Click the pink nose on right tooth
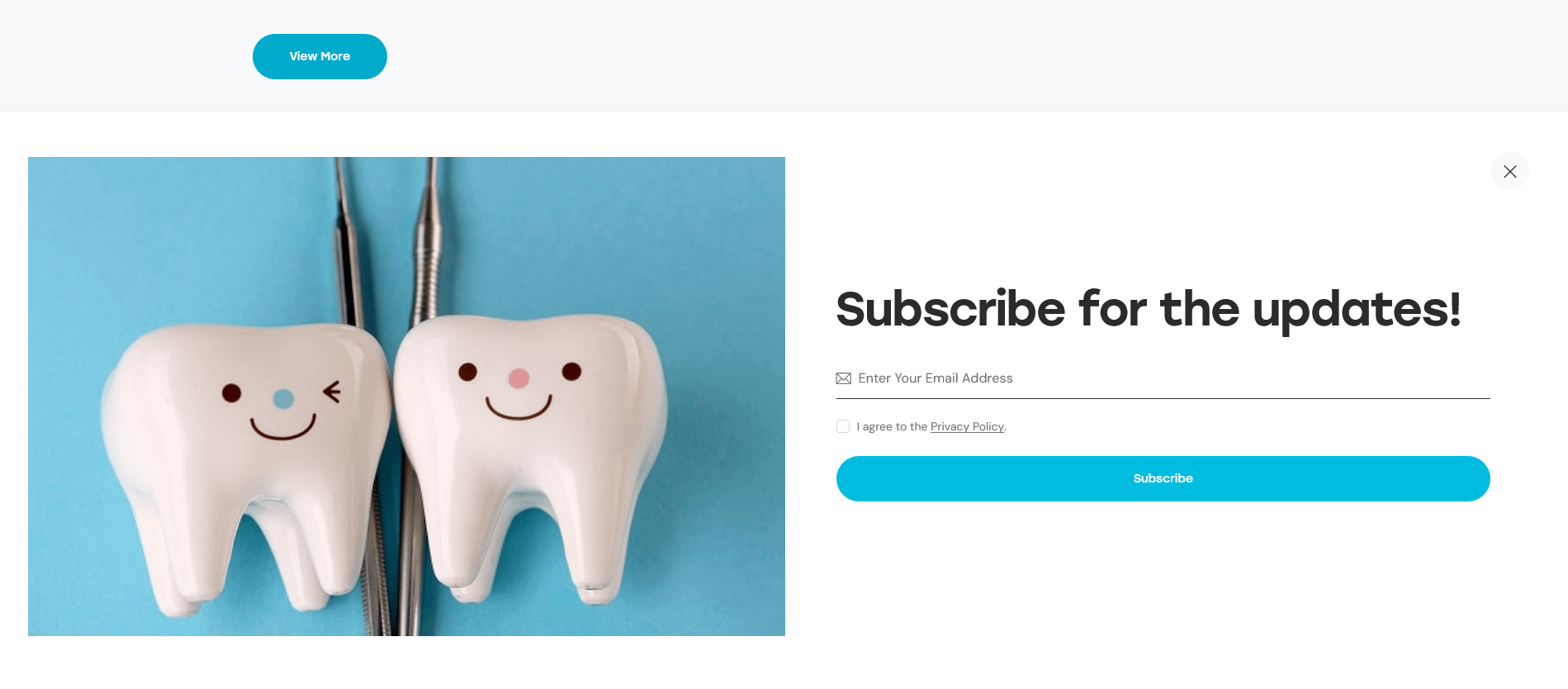 519,378
